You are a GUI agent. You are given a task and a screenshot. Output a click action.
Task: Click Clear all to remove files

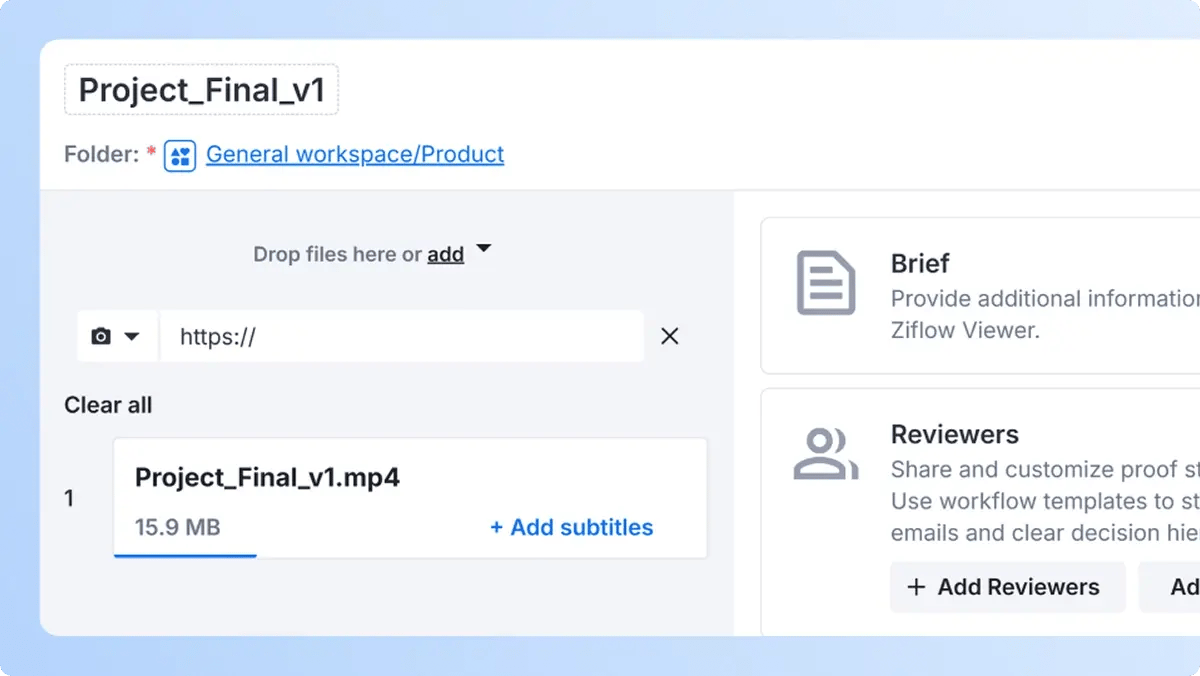click(x=108, y=405)
